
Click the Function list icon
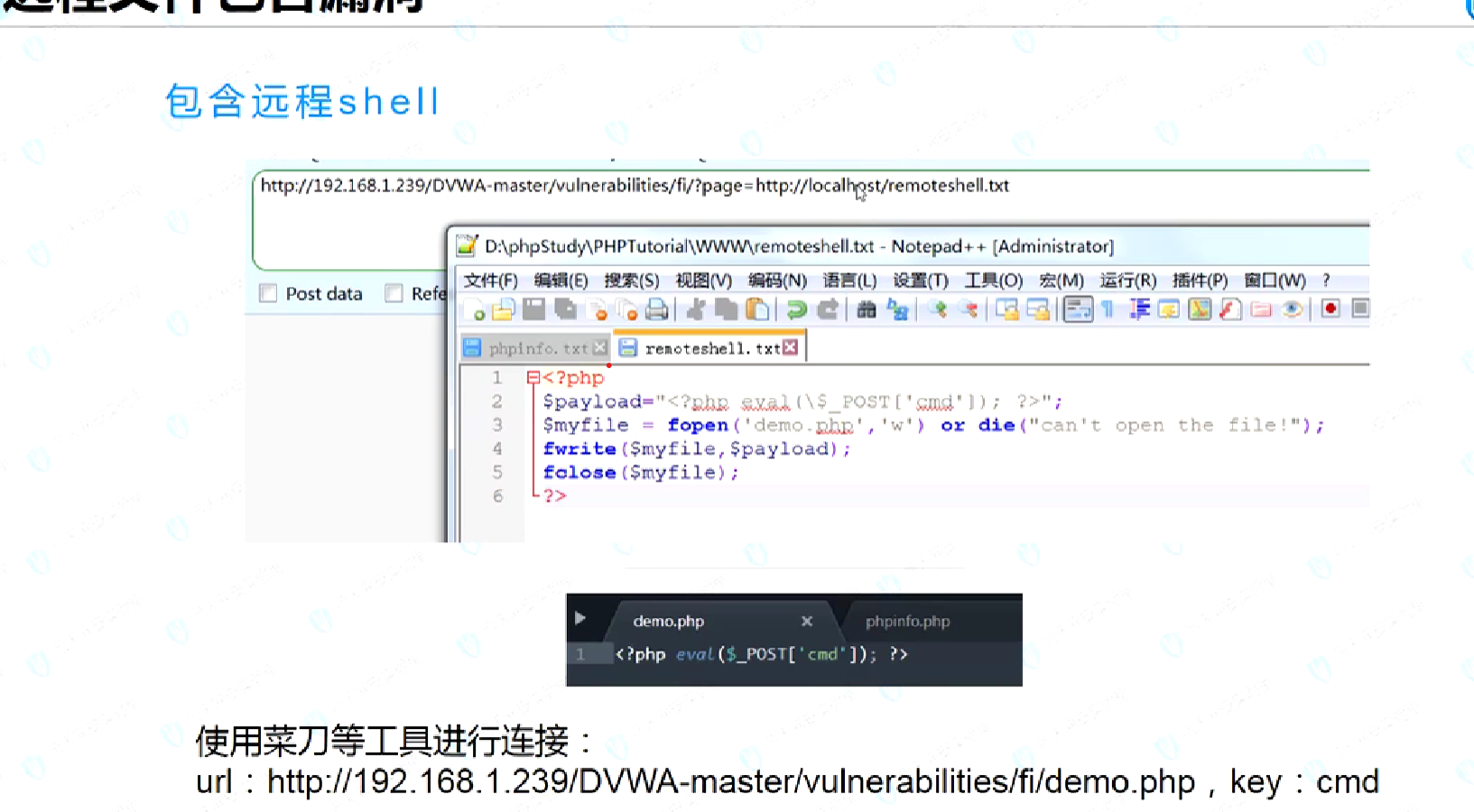[1230, 310]
